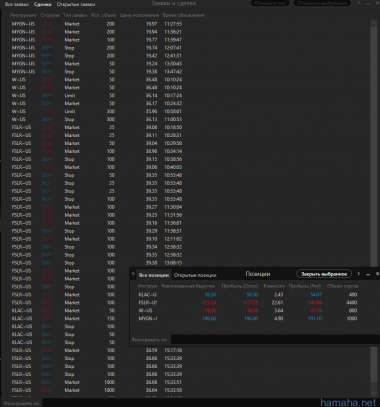Sort positions by Прибыль (Net) column

(x=305, y=286)
